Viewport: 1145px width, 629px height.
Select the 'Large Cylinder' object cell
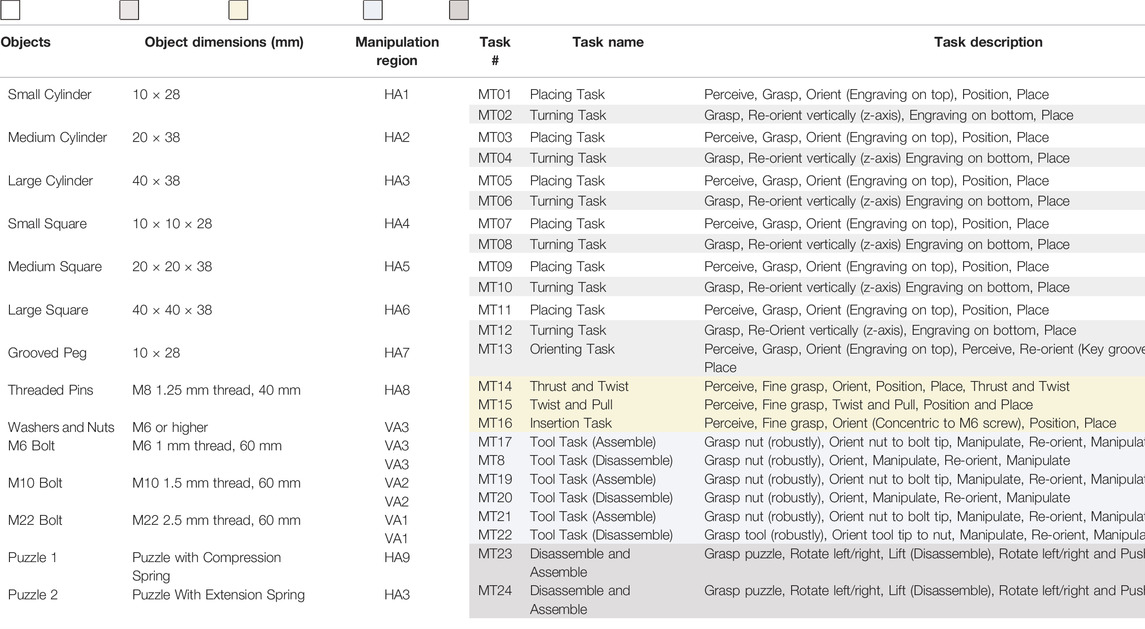(x=50, y=180)
